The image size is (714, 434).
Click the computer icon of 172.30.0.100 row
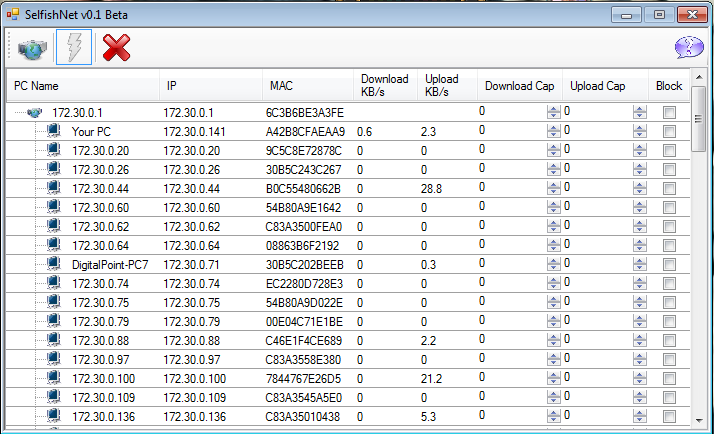coord(54,378)
